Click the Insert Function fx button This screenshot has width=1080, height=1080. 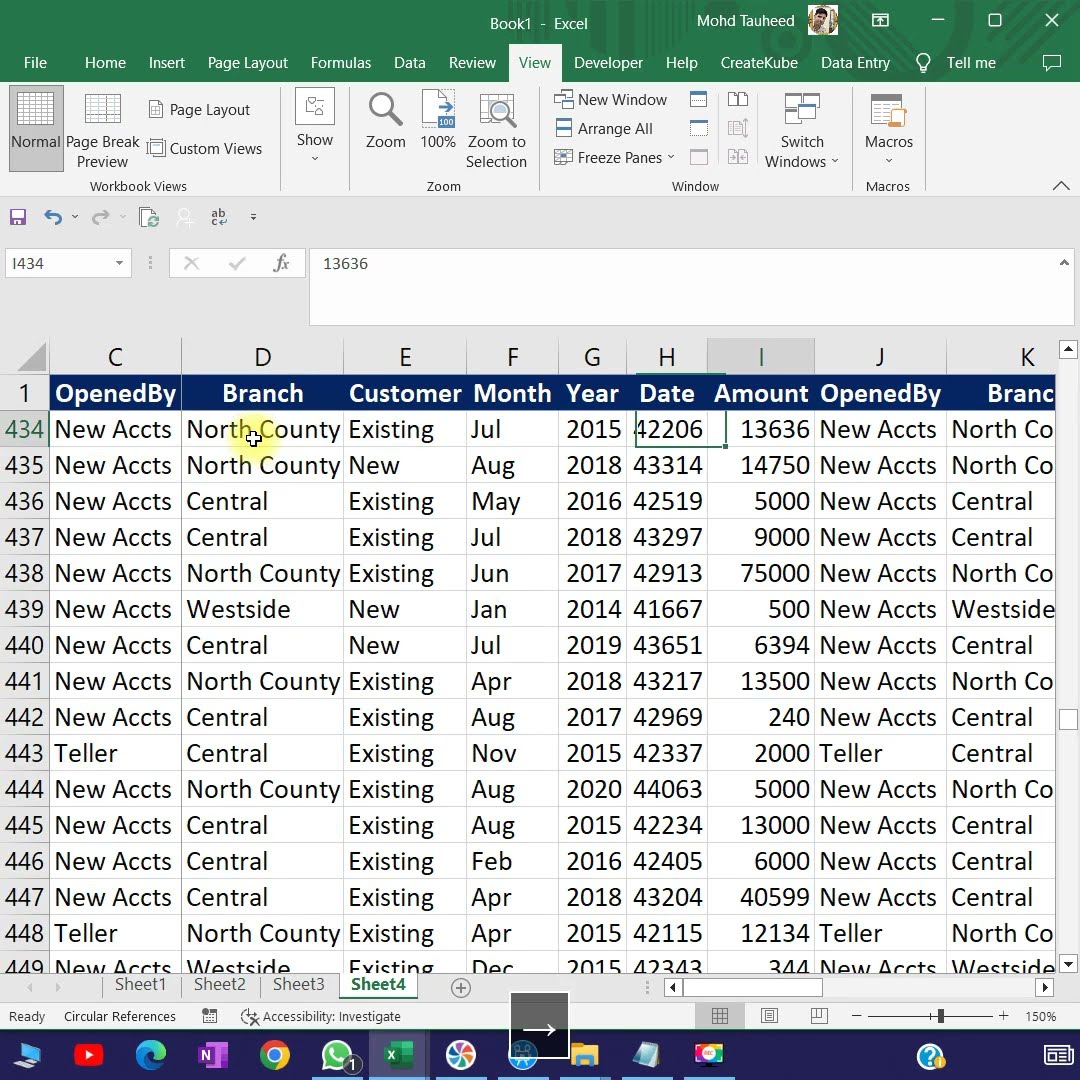(x=281, y=263)
